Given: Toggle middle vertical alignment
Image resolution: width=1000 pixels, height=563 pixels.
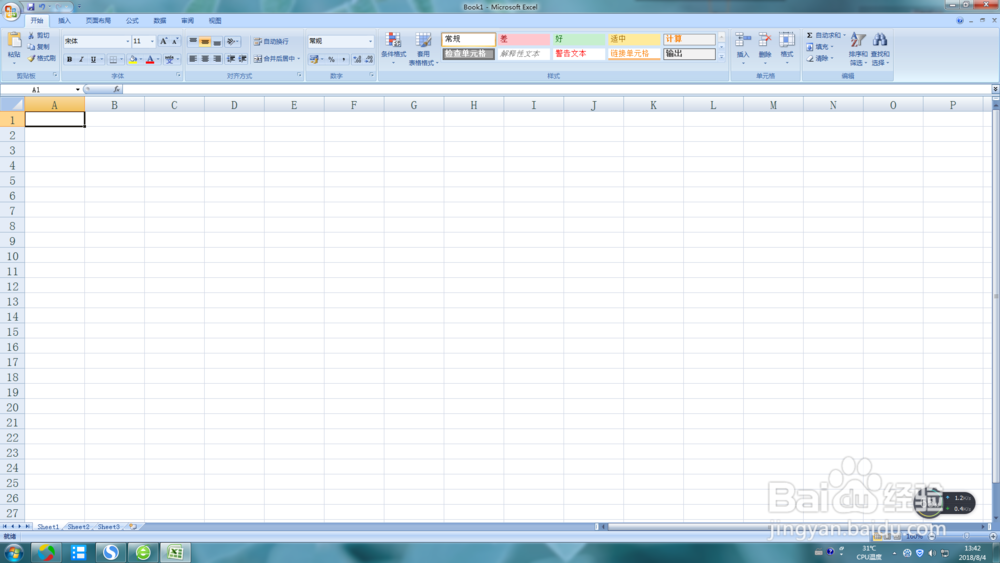Looking at the screenshot, I should click(205, 41).
